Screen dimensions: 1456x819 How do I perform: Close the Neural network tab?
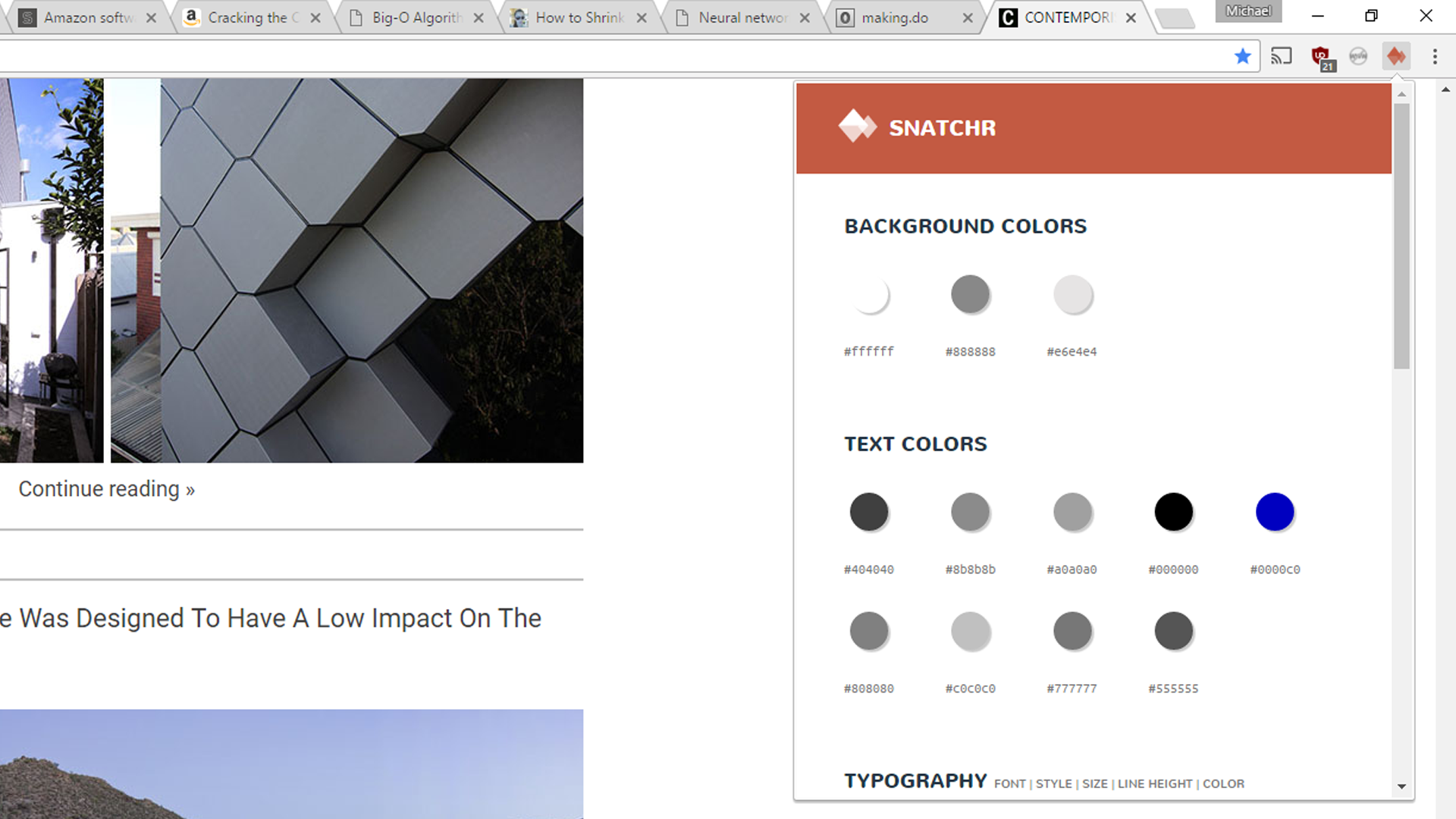pyautogui.click(x=805, y=17)
